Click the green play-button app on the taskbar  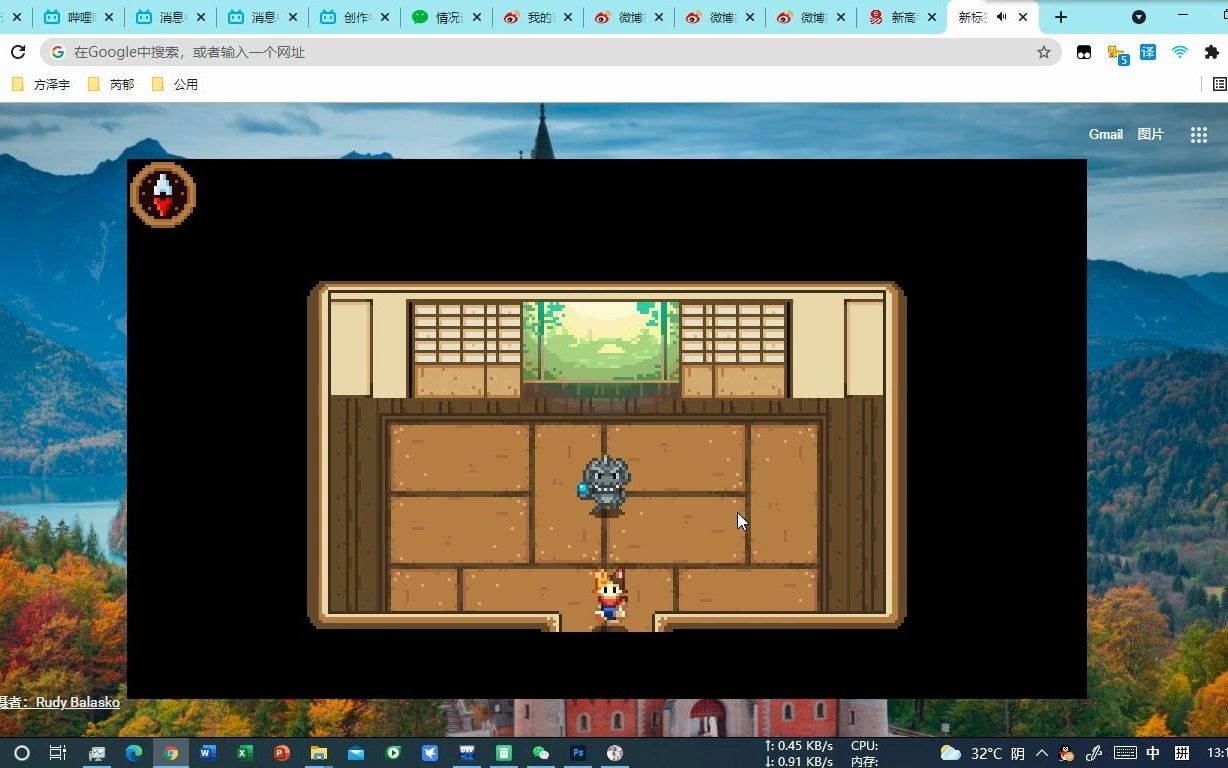393,753
